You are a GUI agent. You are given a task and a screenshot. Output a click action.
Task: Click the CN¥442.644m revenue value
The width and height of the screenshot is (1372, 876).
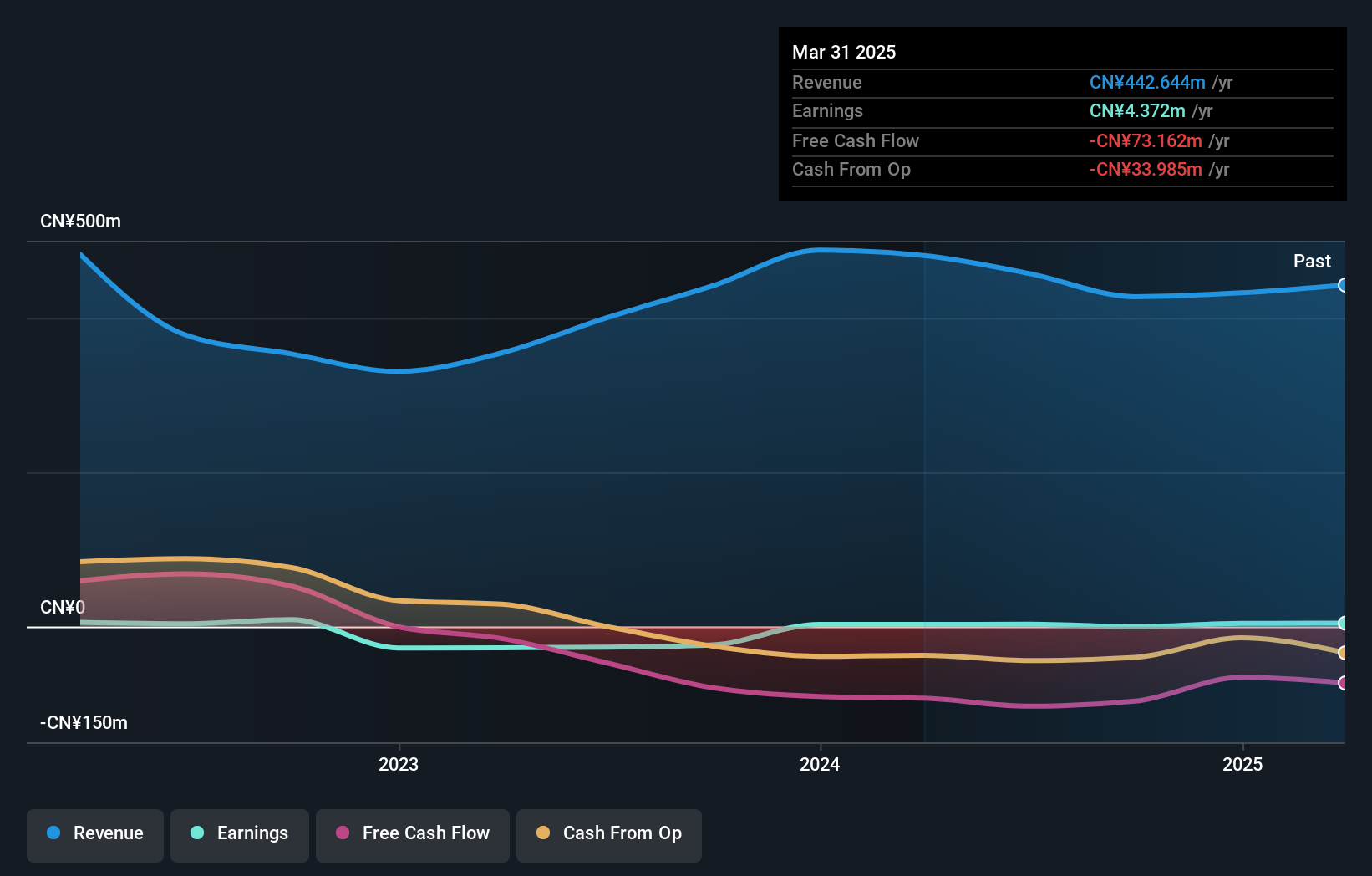coord(1147,82)
